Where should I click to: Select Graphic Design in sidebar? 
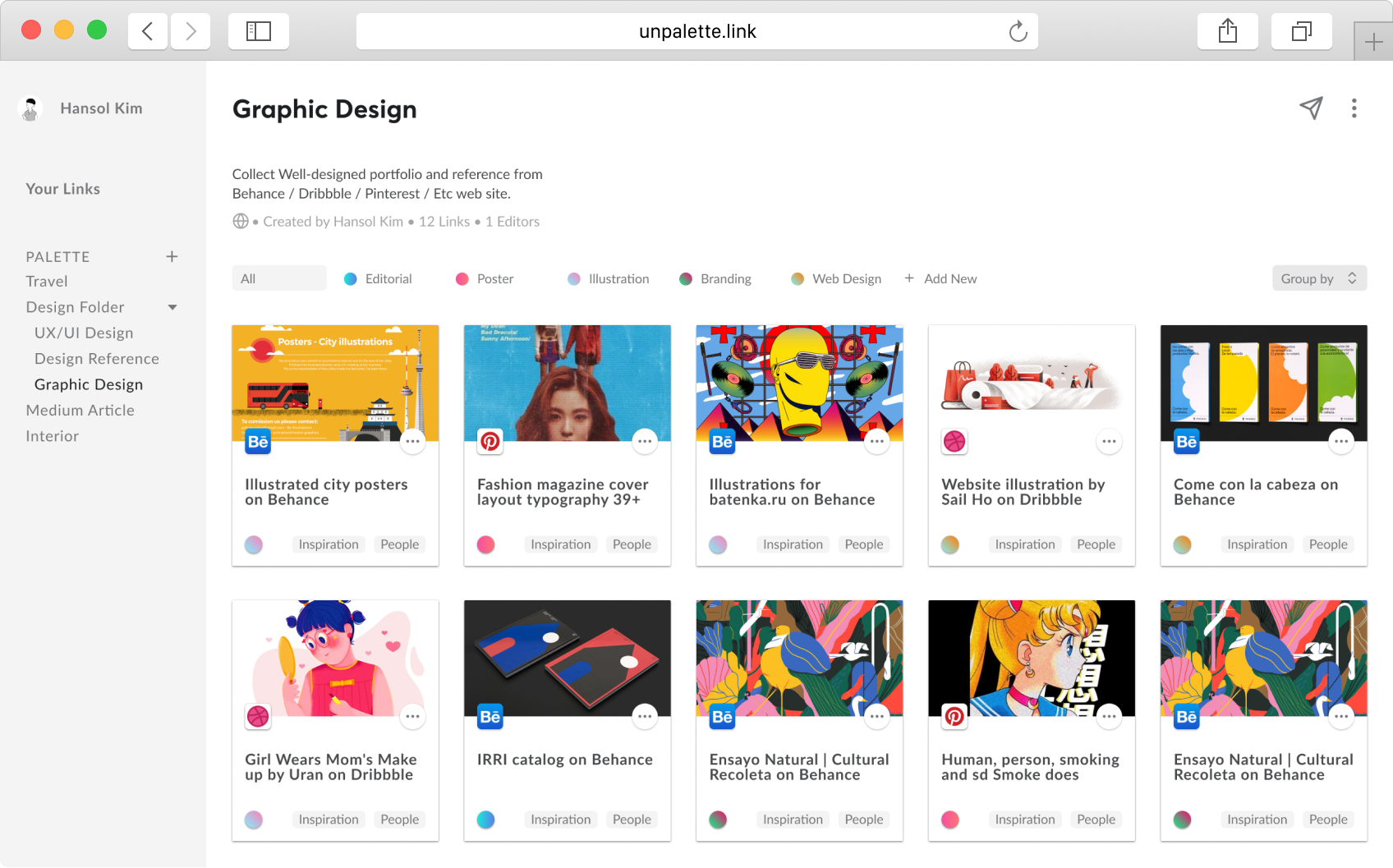tap(89, 384)
